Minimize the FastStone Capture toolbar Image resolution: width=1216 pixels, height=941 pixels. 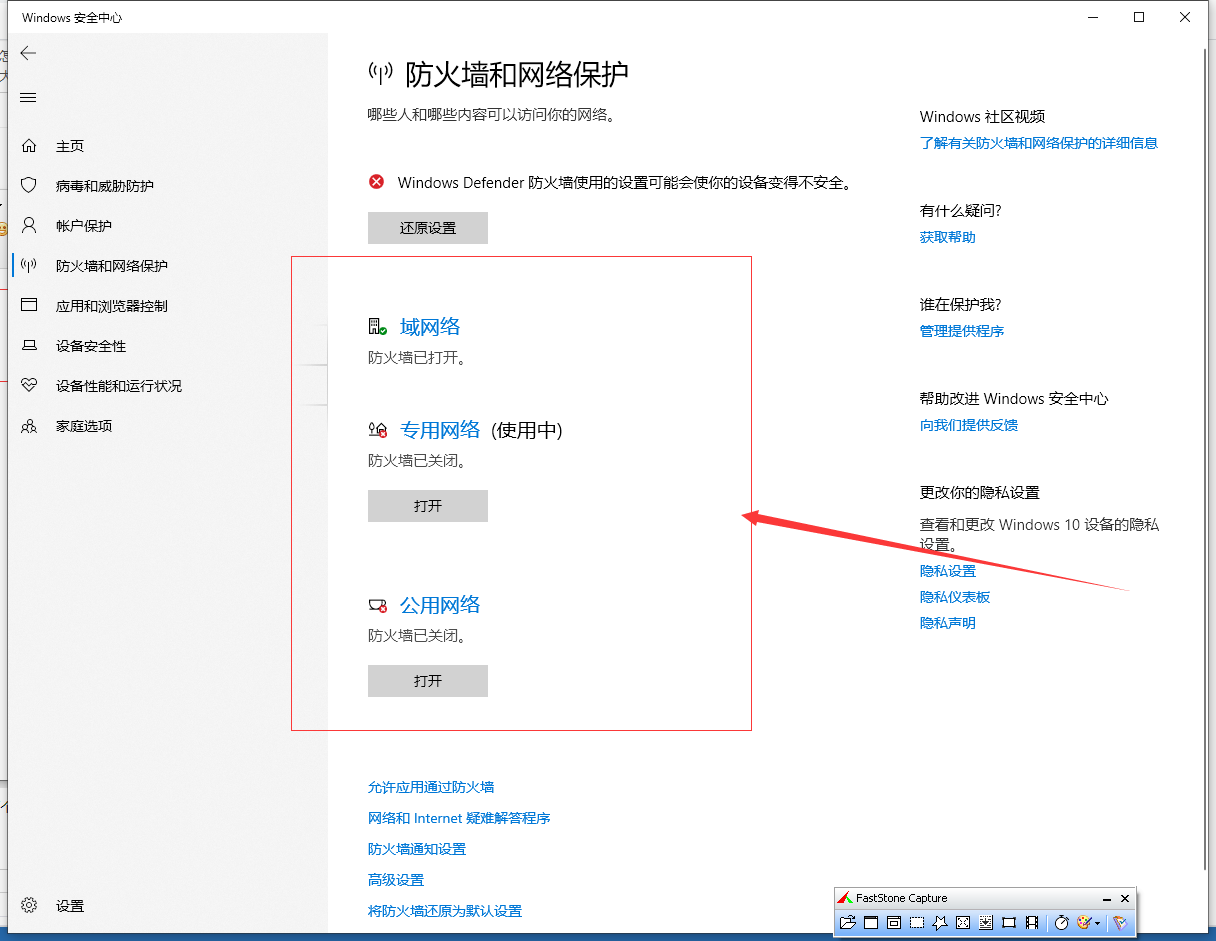click(1107, 899)
